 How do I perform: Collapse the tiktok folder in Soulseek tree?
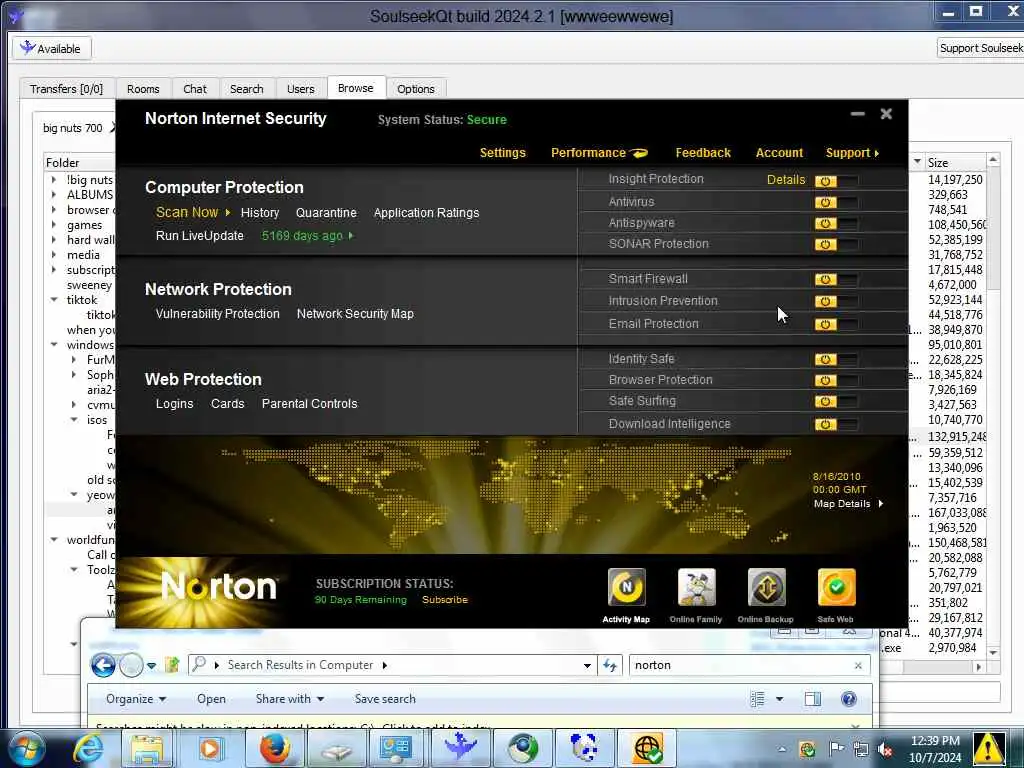(54, 300)
